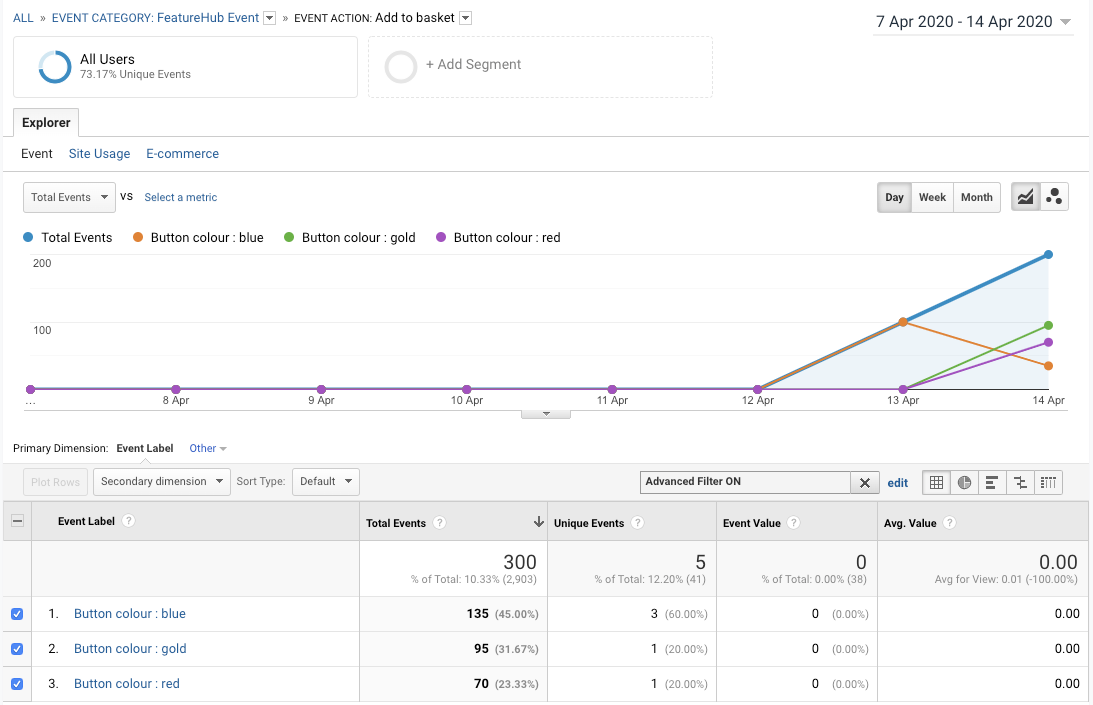Select the 12 Apr data point on the chart
1093x705 pixels.
tap(757, 390)
